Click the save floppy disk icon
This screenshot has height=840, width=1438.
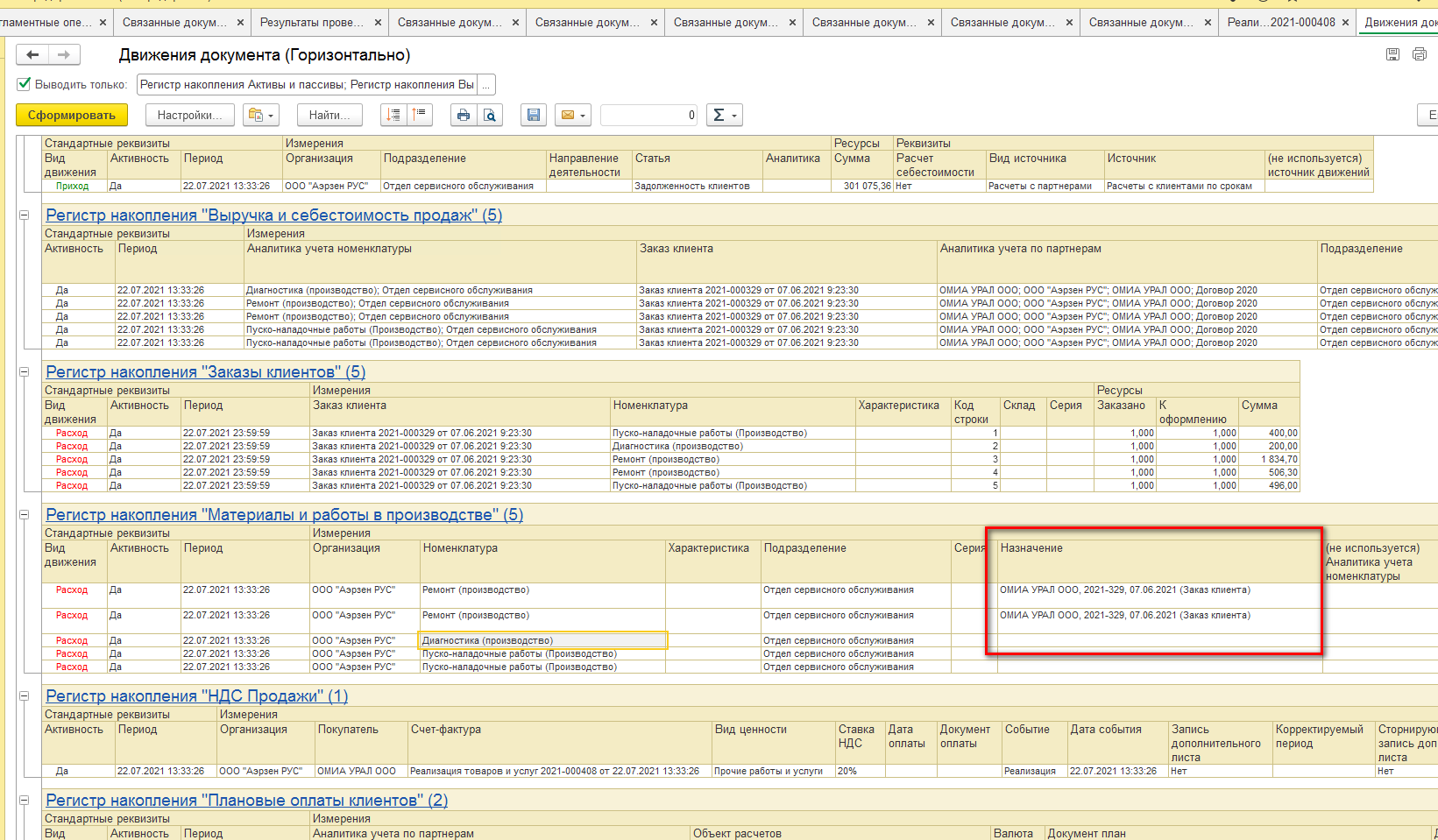tap(533, 115)
